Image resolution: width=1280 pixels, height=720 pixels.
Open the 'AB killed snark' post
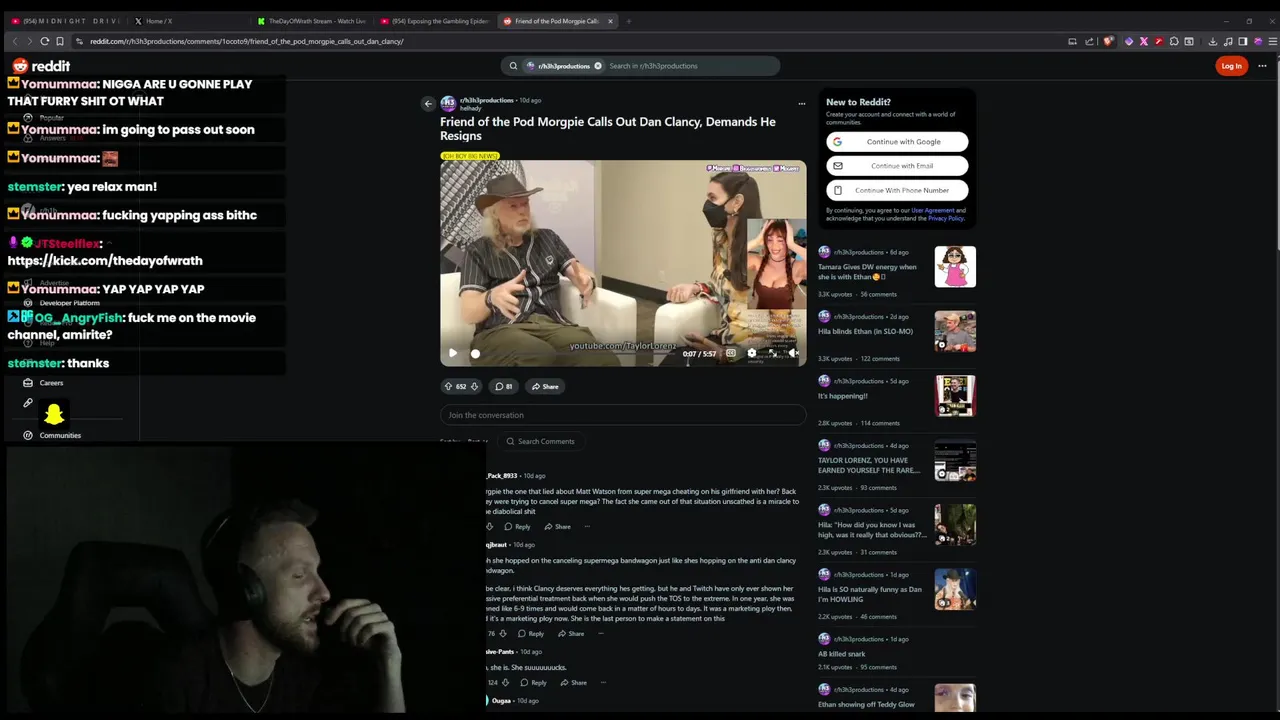(842, 654)
